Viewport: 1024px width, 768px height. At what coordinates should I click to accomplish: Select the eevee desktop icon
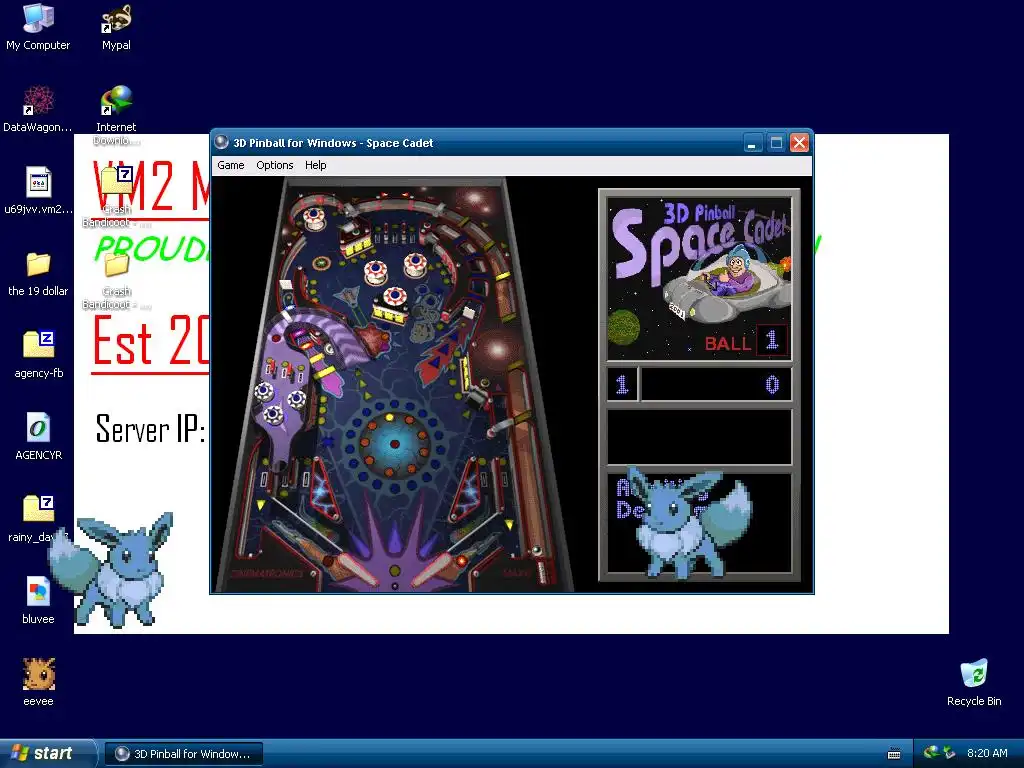point(38,682)
